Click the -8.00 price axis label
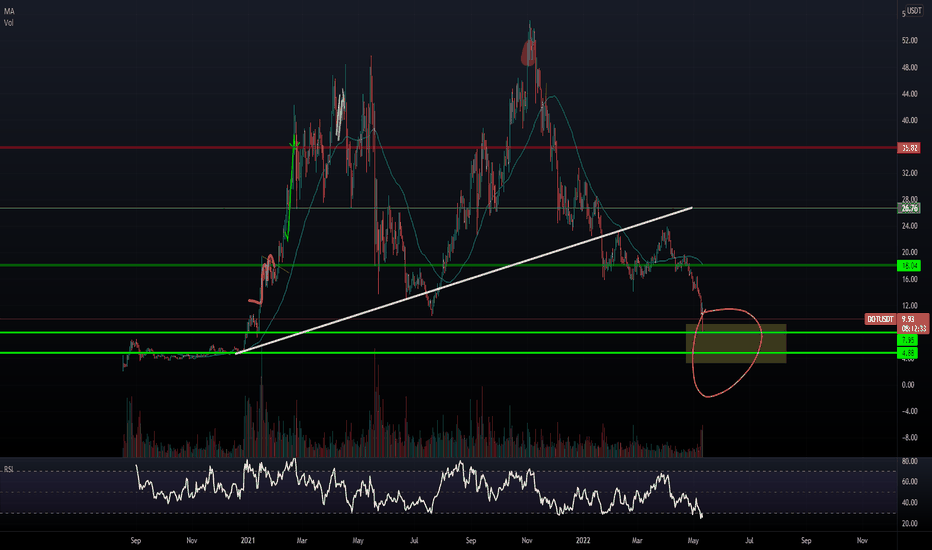 [909, 438]
